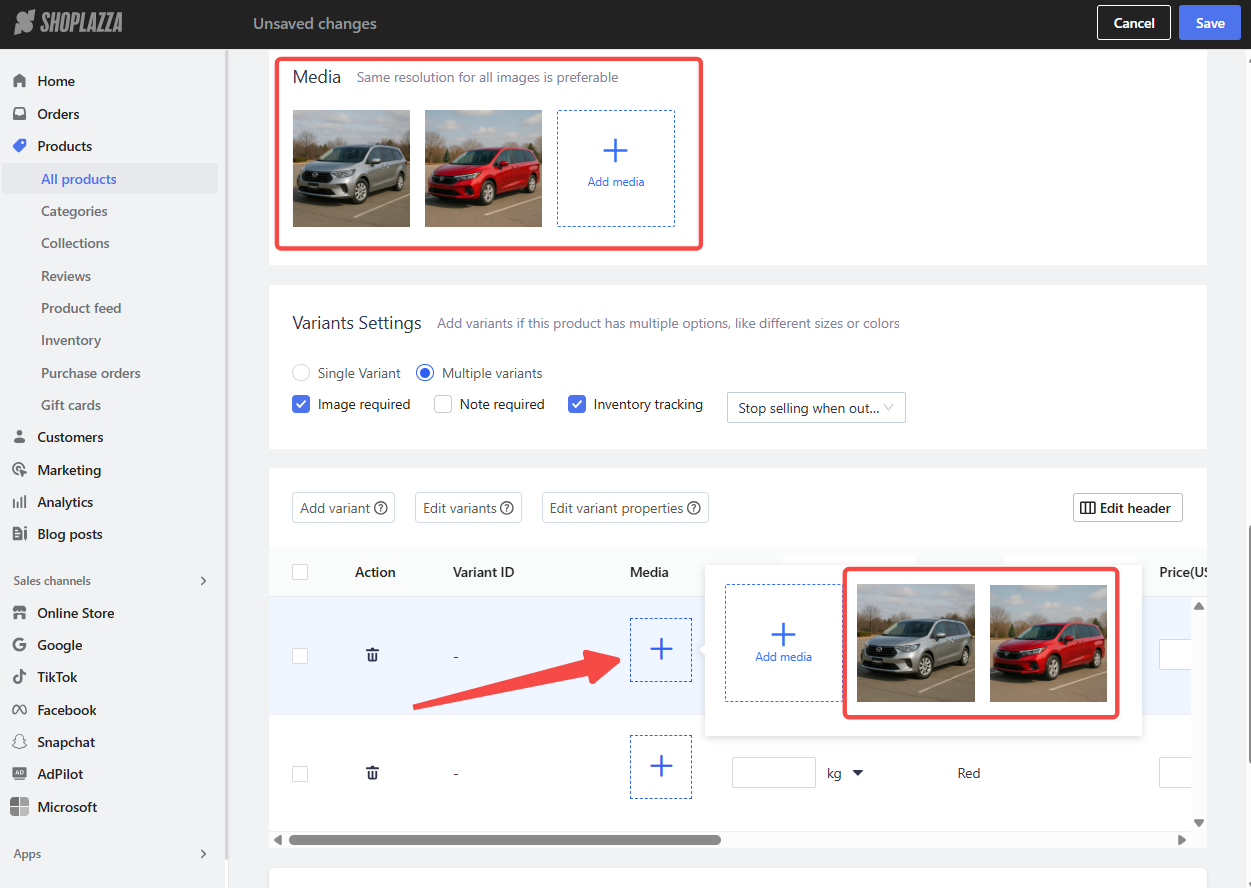
Task: Click the Edit variant properties button
Action: (x=625, y=508)
